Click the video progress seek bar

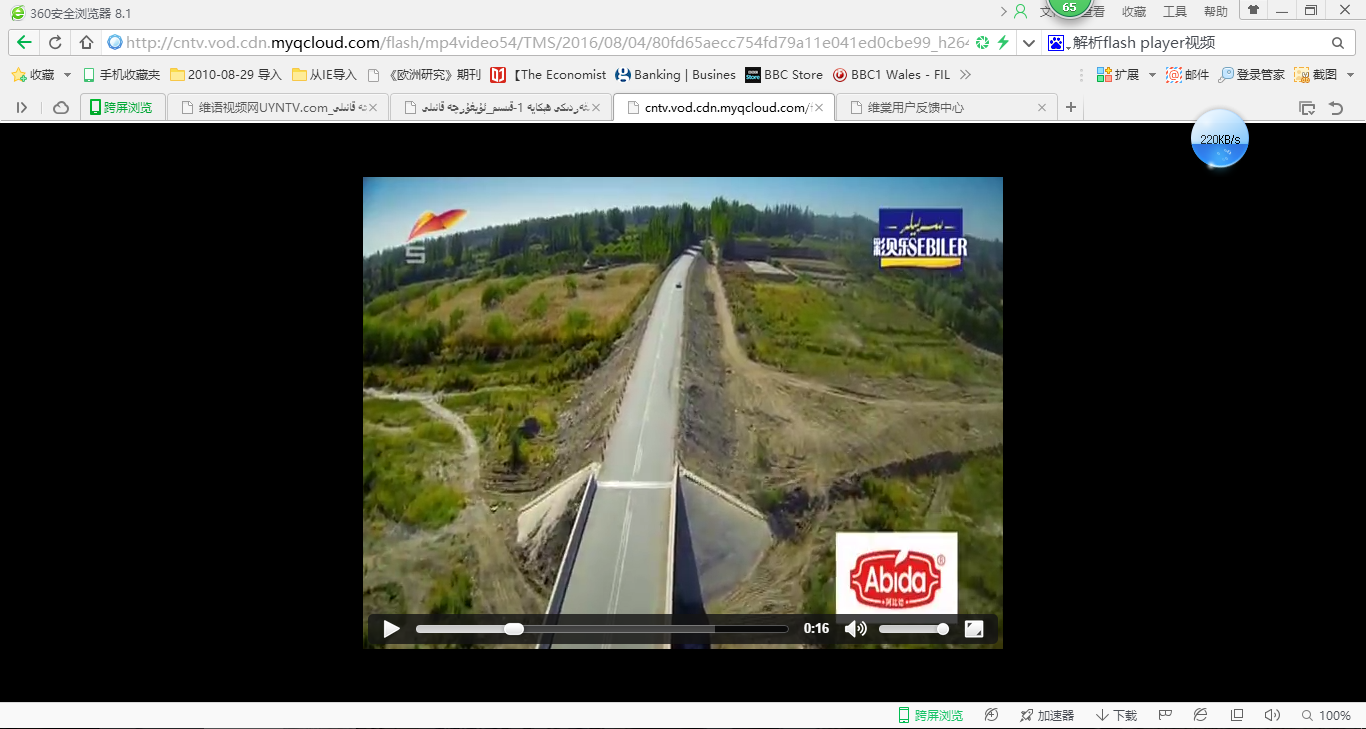click(x=601, y=629)
